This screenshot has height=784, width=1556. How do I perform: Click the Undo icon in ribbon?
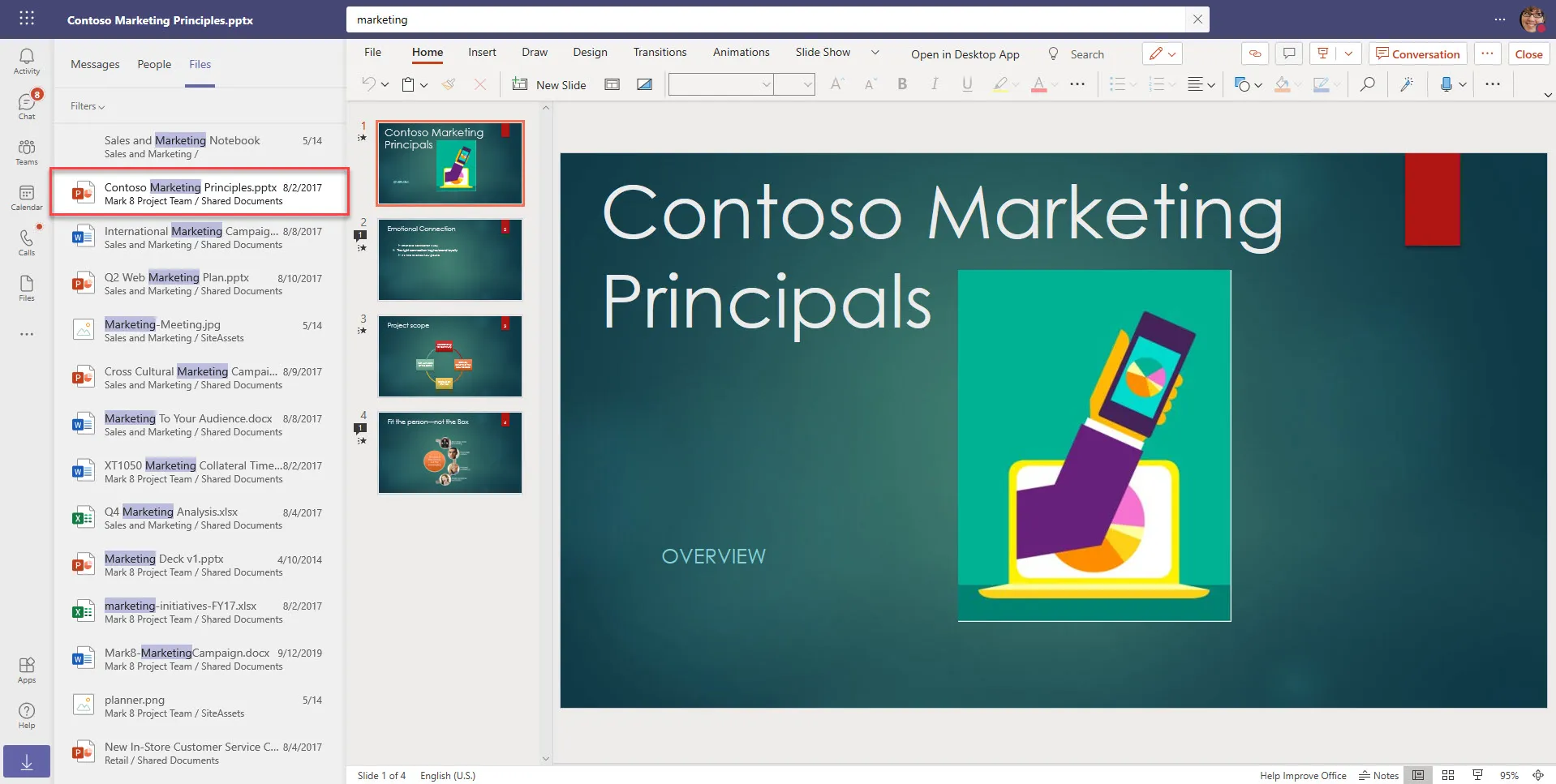368,84
